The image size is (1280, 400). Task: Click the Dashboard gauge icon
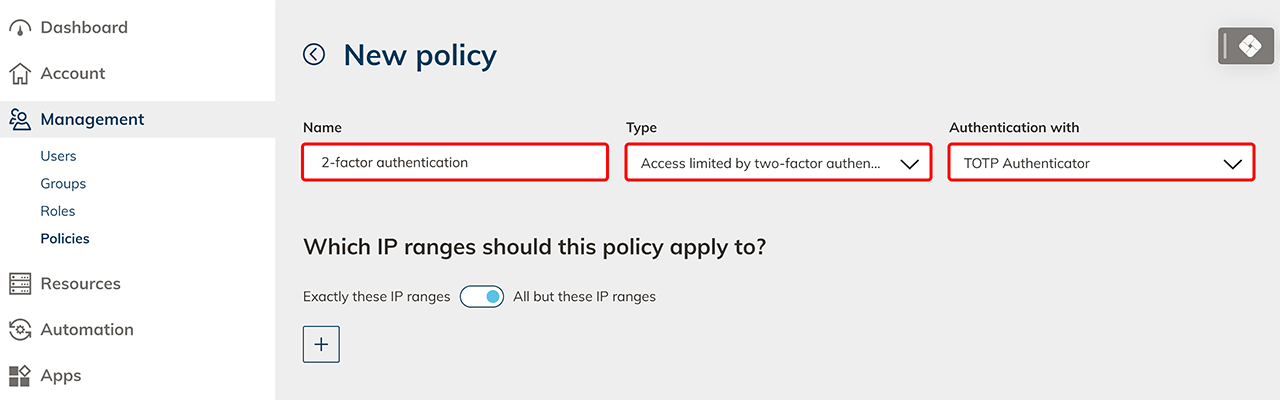click(x=20, y=28)
